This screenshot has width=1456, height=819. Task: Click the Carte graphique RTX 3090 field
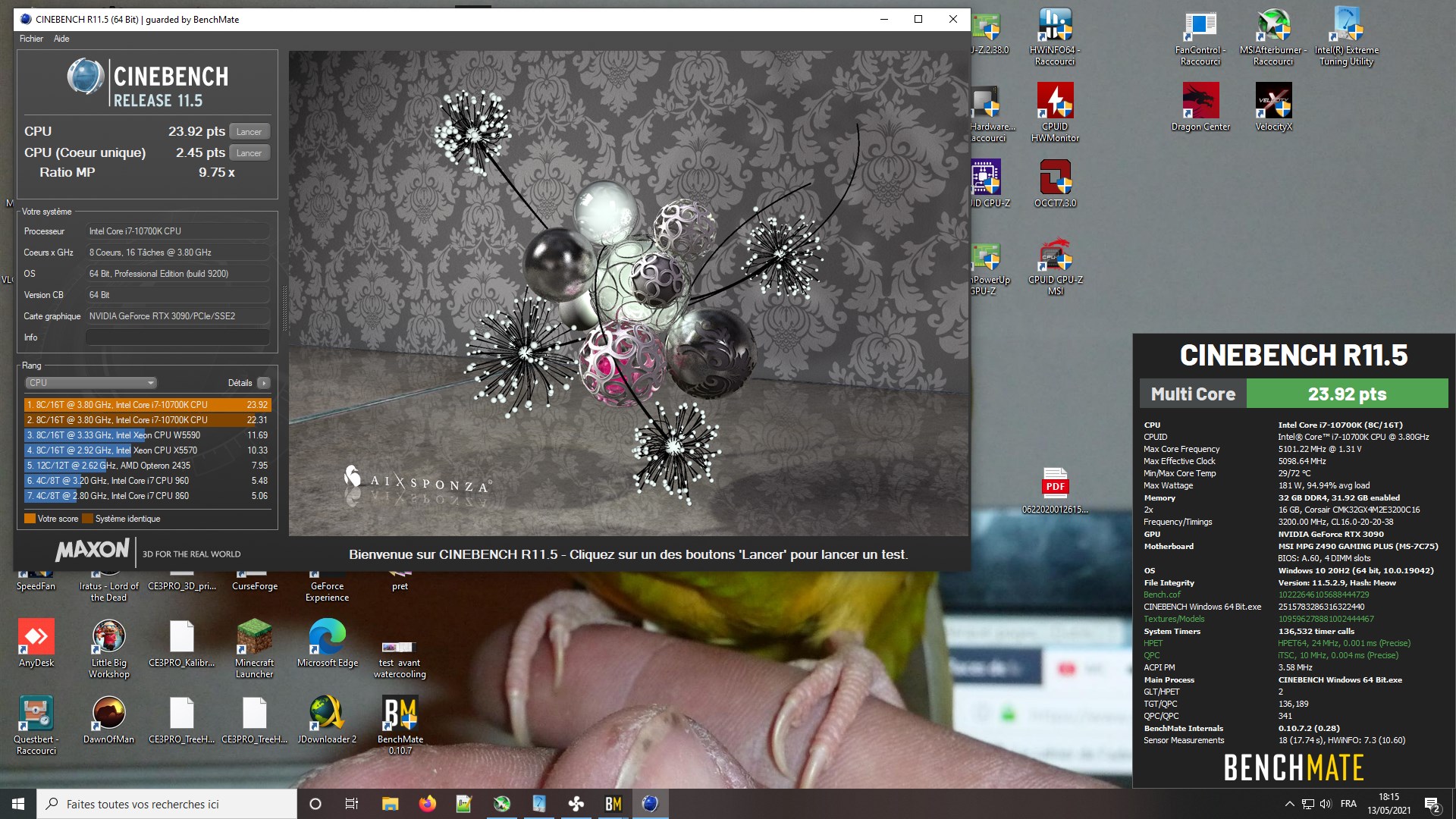178,316
